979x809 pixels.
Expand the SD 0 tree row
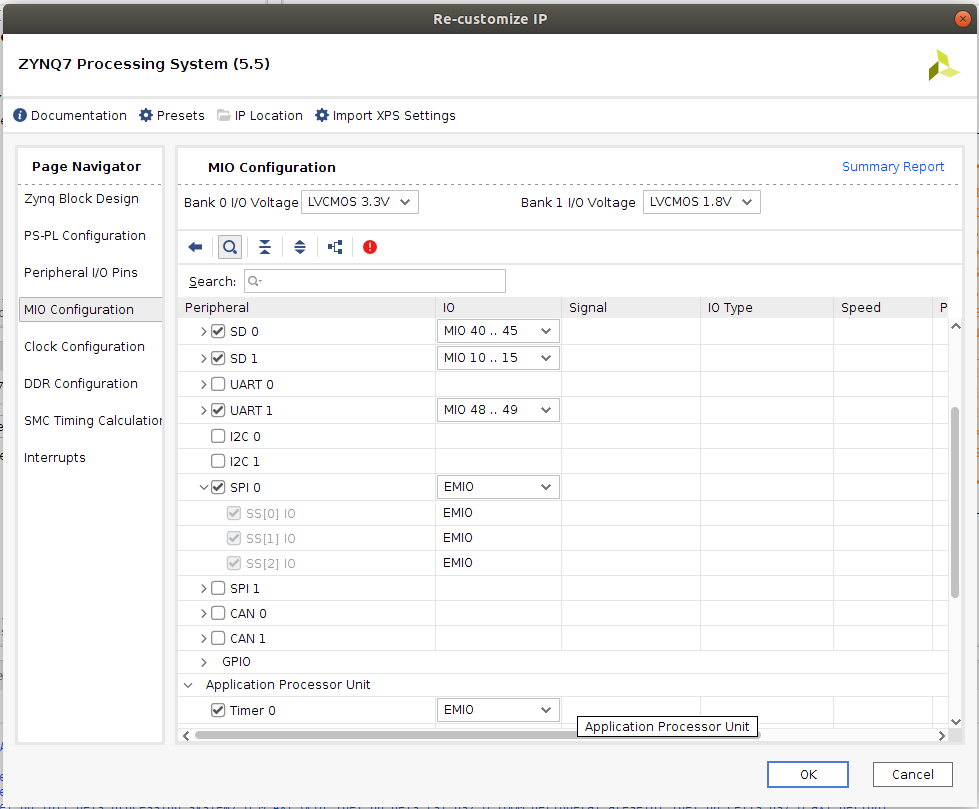204,331
